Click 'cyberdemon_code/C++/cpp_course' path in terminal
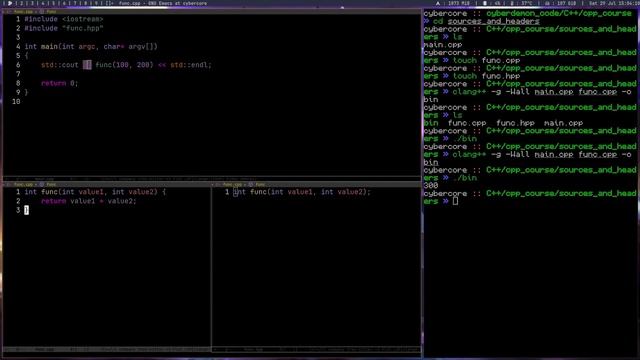Image resolution: width=640 pixels, height=360 pixels. click(x=559, y=13)
